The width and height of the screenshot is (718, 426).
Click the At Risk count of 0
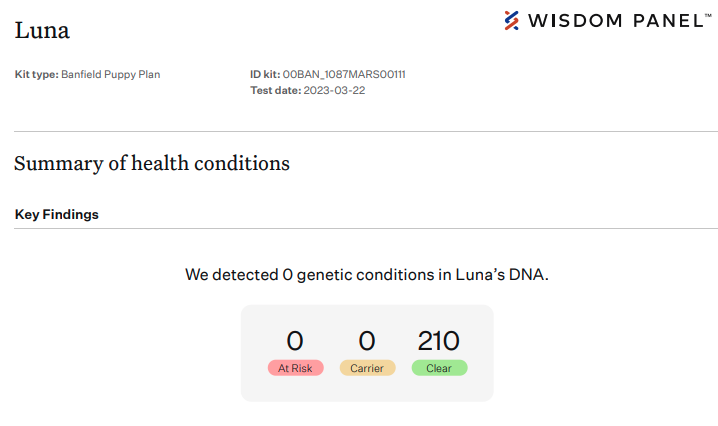tap(295, 341)
